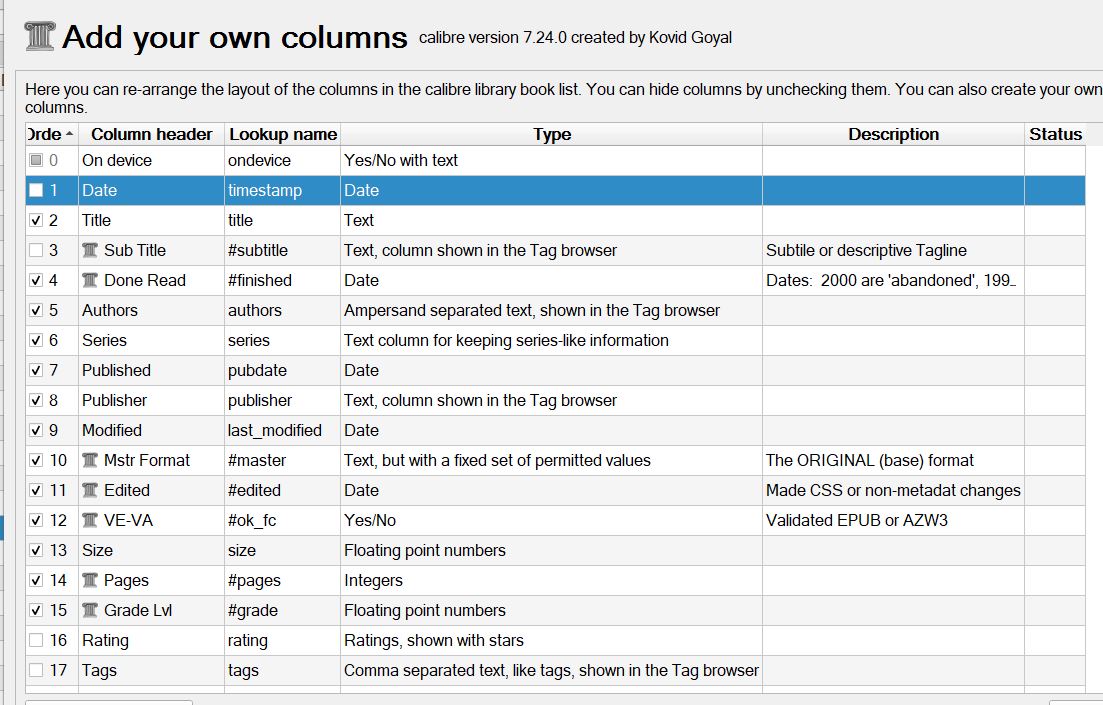Check the Rating column checkbox
This screenshot has width=1103, height=705.
coord(36,640)
